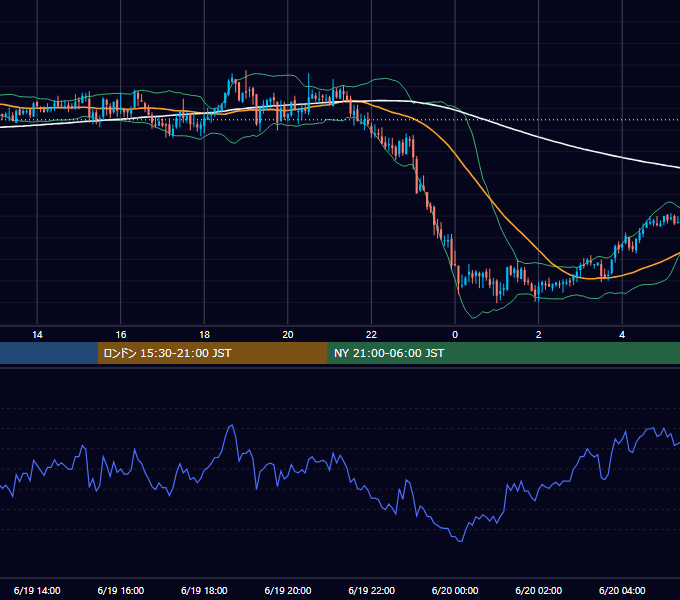Image resolution: width=680 pixels, height=600 pixels.
Task: Click the oscillator's peak near 6/19 18:40
Action: (x=232, y=426)
